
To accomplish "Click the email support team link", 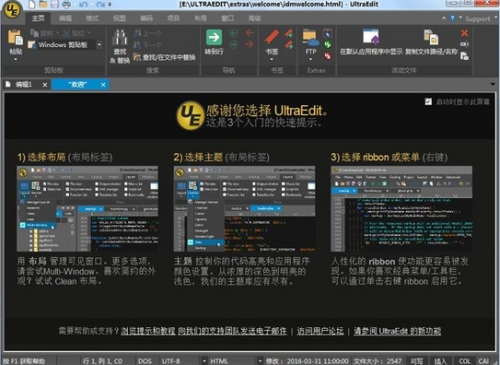I will click(x=232, y=331).
